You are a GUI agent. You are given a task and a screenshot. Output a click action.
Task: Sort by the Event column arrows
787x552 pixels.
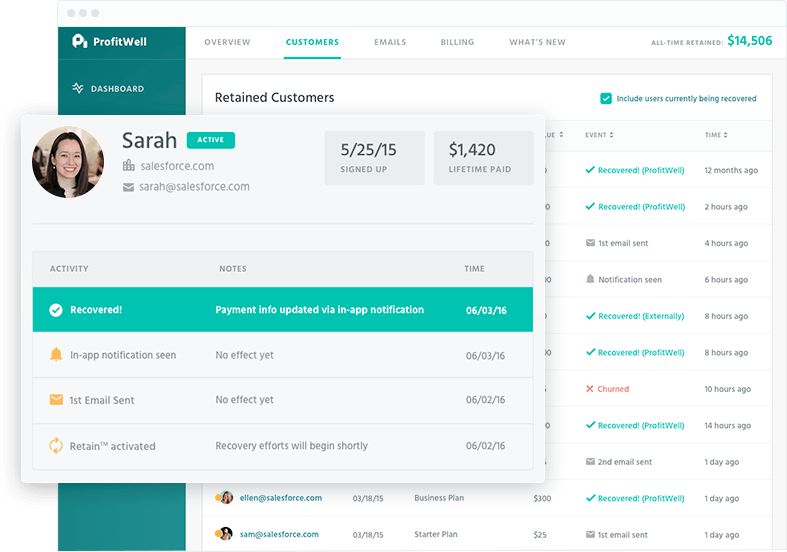[611, 135]
